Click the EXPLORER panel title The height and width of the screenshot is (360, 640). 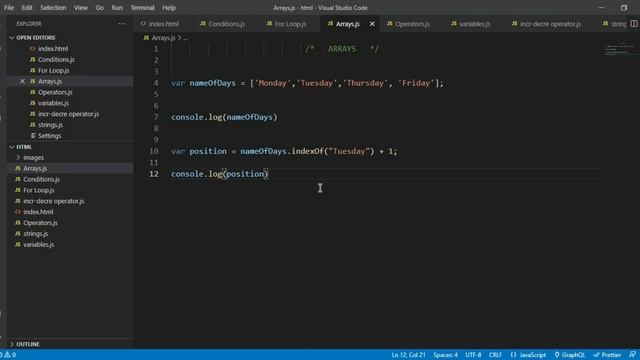click(29, 24)
